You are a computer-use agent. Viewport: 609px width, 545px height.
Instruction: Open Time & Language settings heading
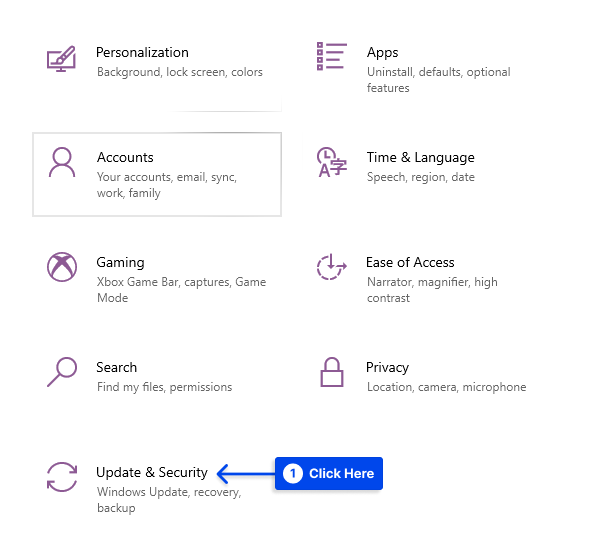pos(421,158)
